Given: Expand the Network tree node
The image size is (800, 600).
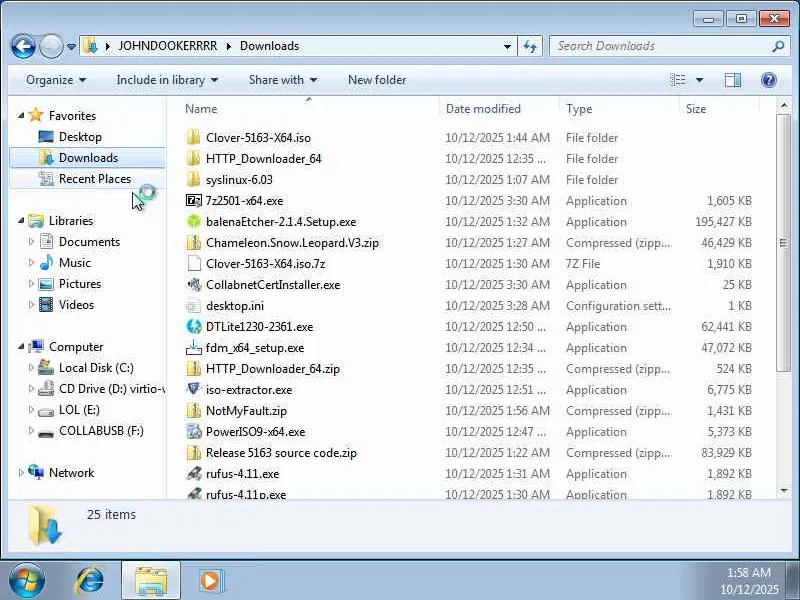Looking at the screenshot, I should (x=21, y=473).
